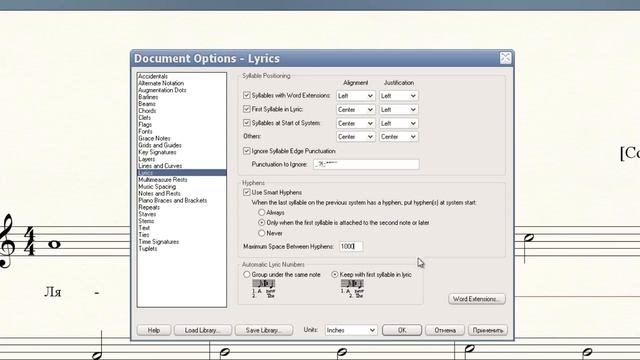Viewport: 640px width, 360px height.
Task: Click Maximum Space Between Hyphens field
Action: [351, 247]
